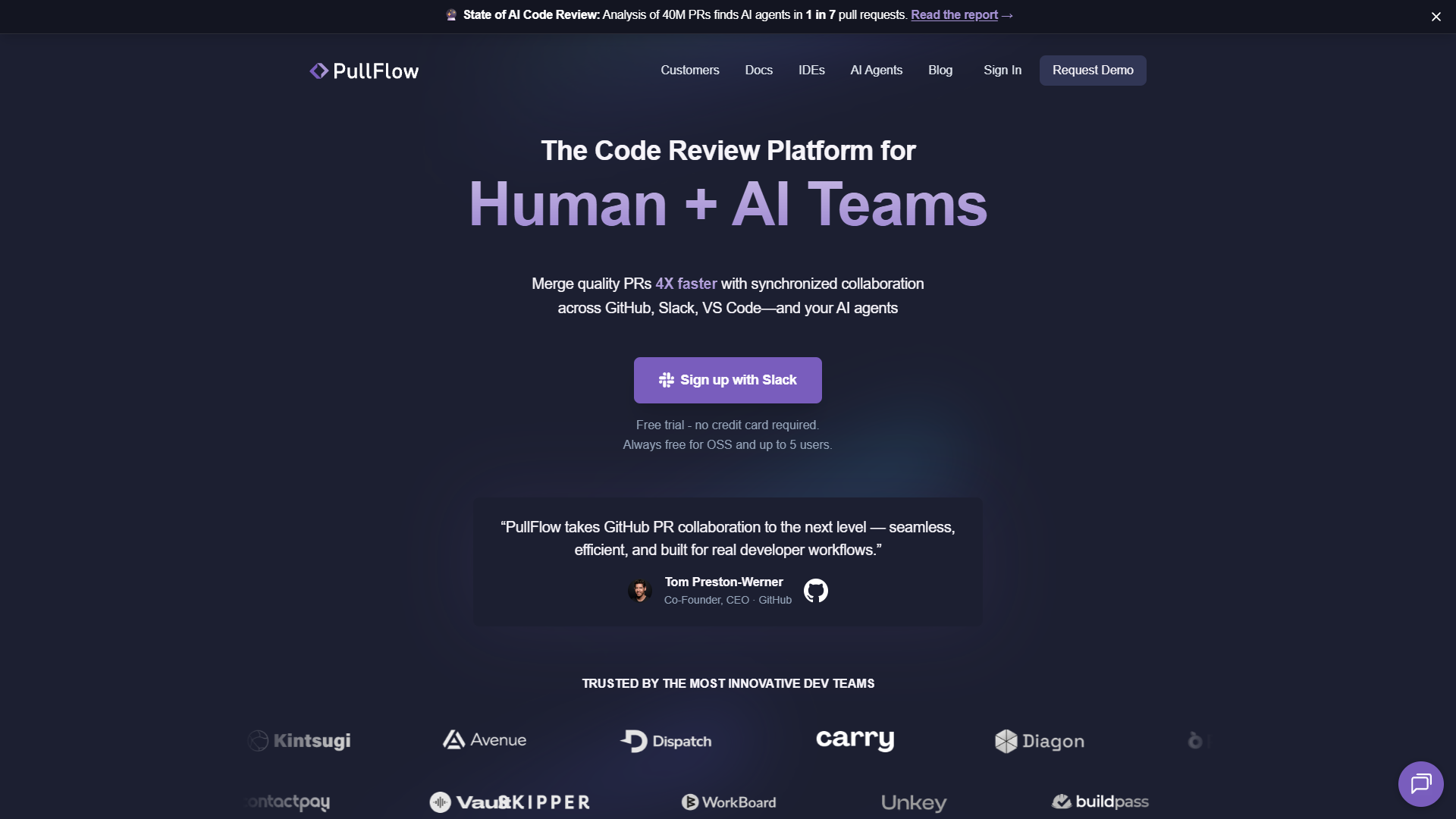Open the chat widget icon
Screen dimensions: 1456x819
1420,783
